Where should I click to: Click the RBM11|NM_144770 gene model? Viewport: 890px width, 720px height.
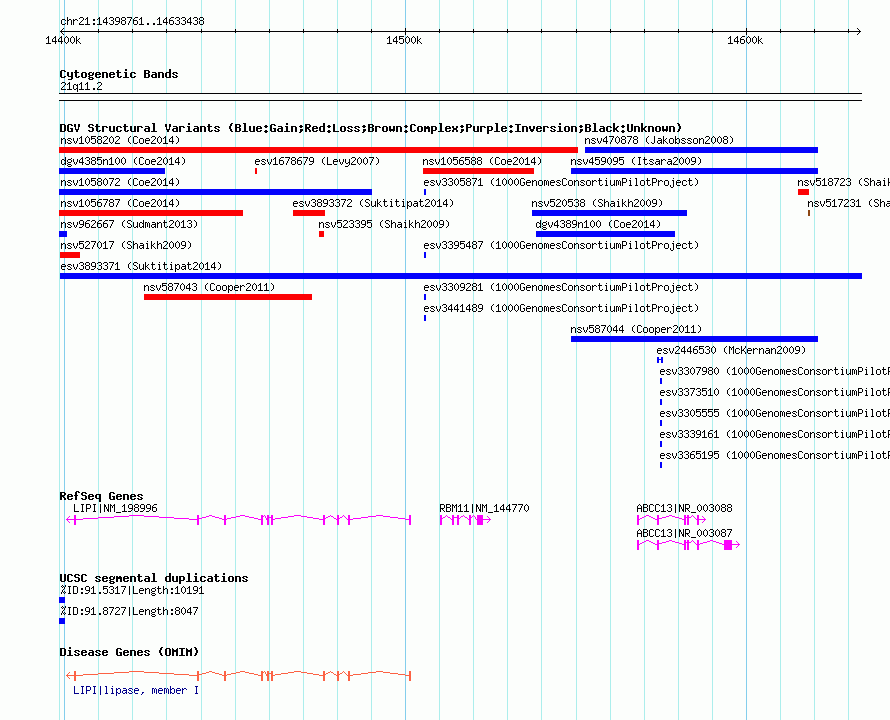(465, 520)
